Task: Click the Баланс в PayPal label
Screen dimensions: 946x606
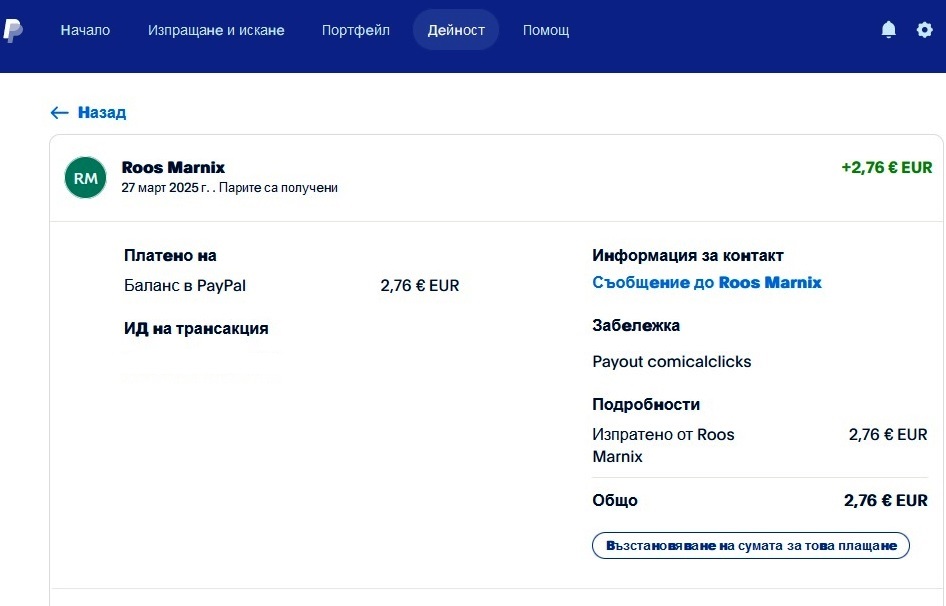Action: tap(185, 285)
